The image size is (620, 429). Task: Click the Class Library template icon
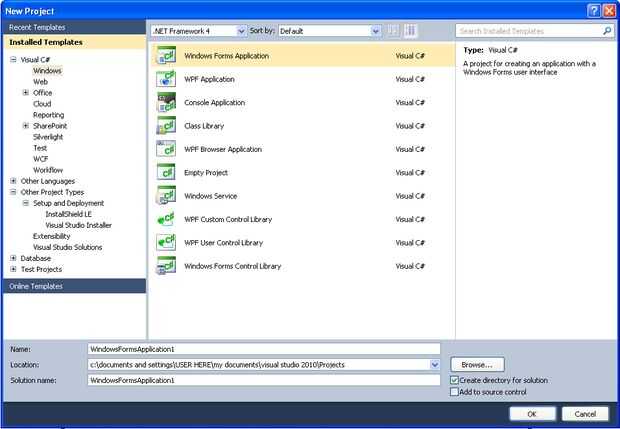(166, 126)
